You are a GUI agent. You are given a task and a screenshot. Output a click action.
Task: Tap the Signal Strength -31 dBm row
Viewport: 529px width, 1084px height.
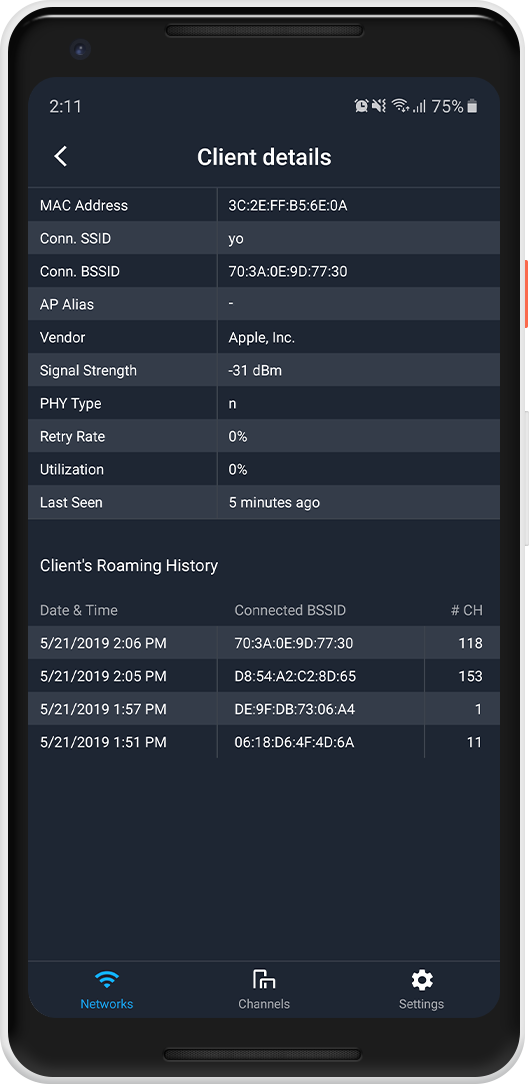tap(263, 371)
